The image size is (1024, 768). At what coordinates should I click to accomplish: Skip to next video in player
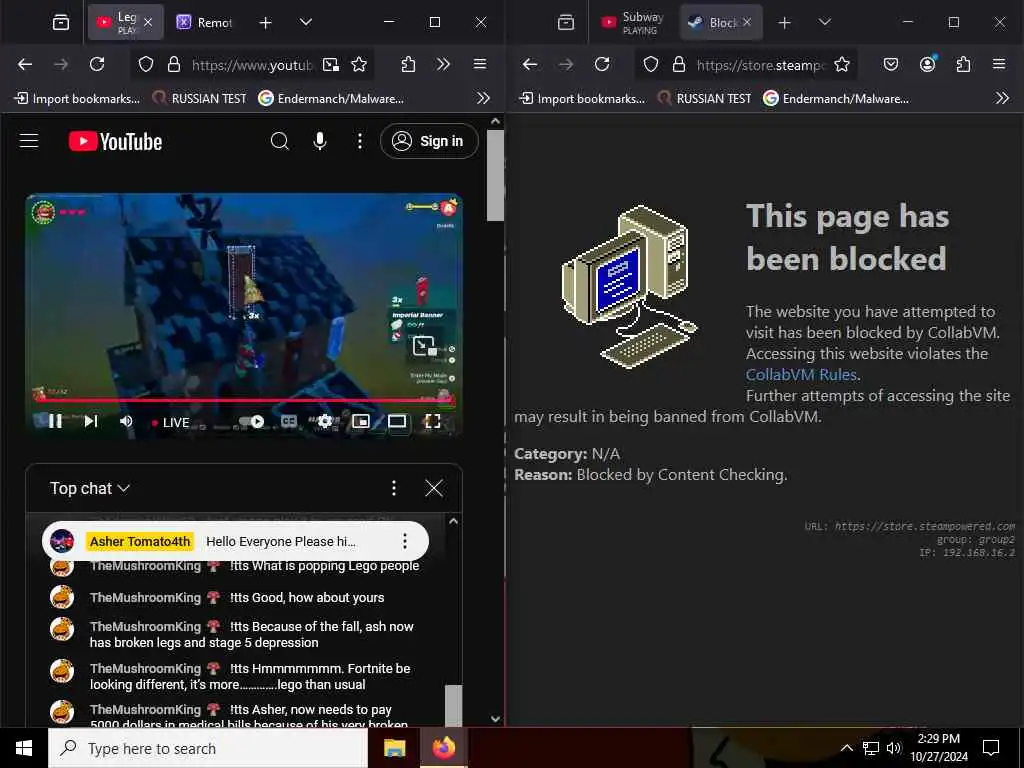(x=91, y=422)
